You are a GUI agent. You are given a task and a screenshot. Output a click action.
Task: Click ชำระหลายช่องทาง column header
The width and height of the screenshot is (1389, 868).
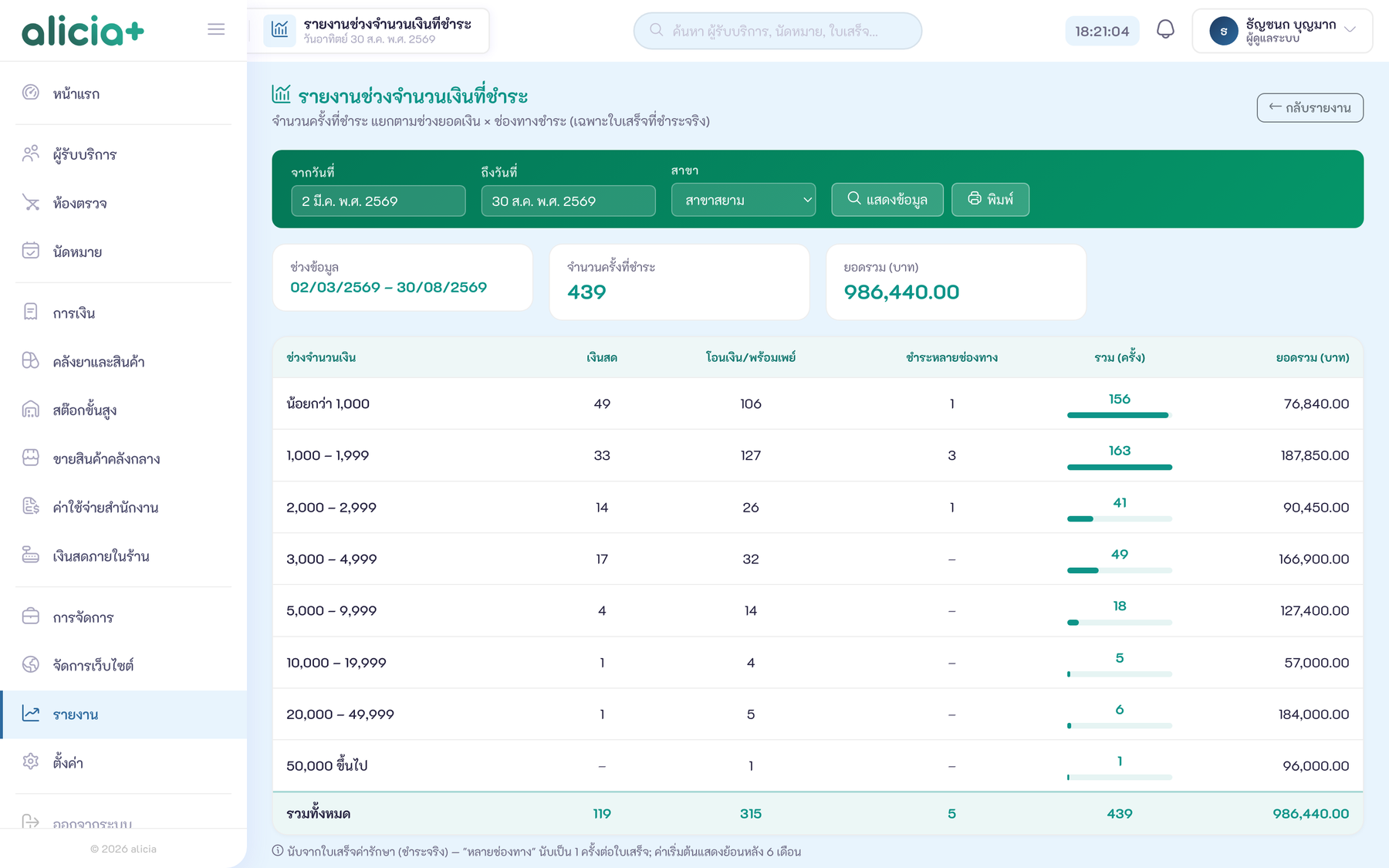951,357
